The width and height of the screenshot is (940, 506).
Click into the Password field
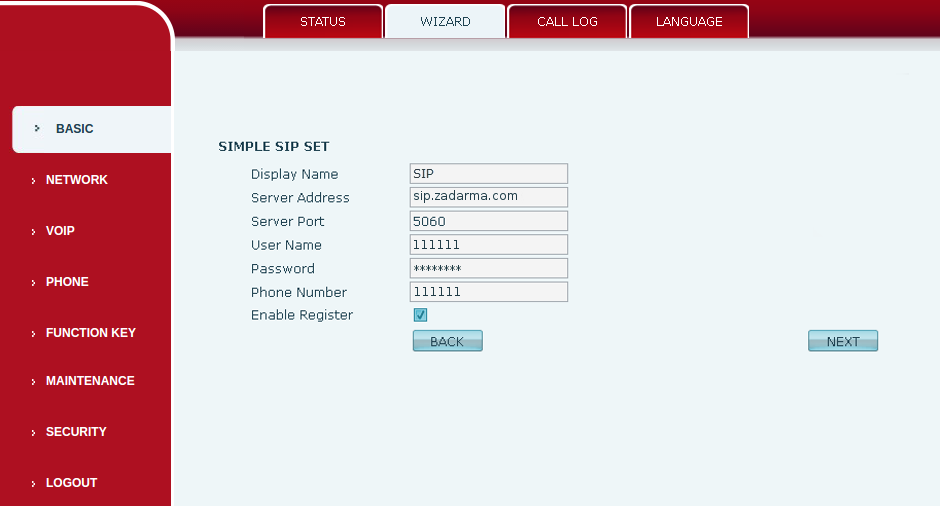[x=489, y=268]
